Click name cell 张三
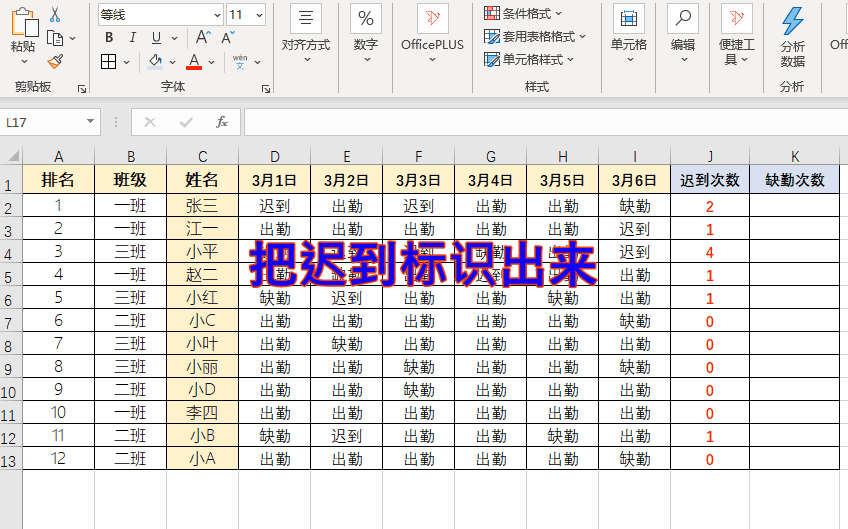 pyautogui.click(x=202, y=206)
